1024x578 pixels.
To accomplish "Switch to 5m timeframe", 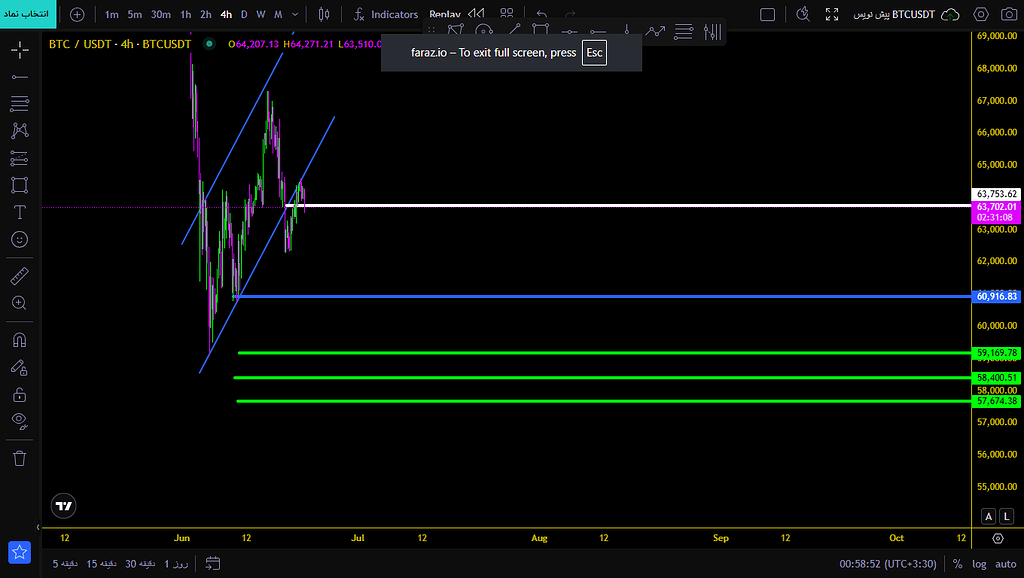I will (x=135, y=14).
